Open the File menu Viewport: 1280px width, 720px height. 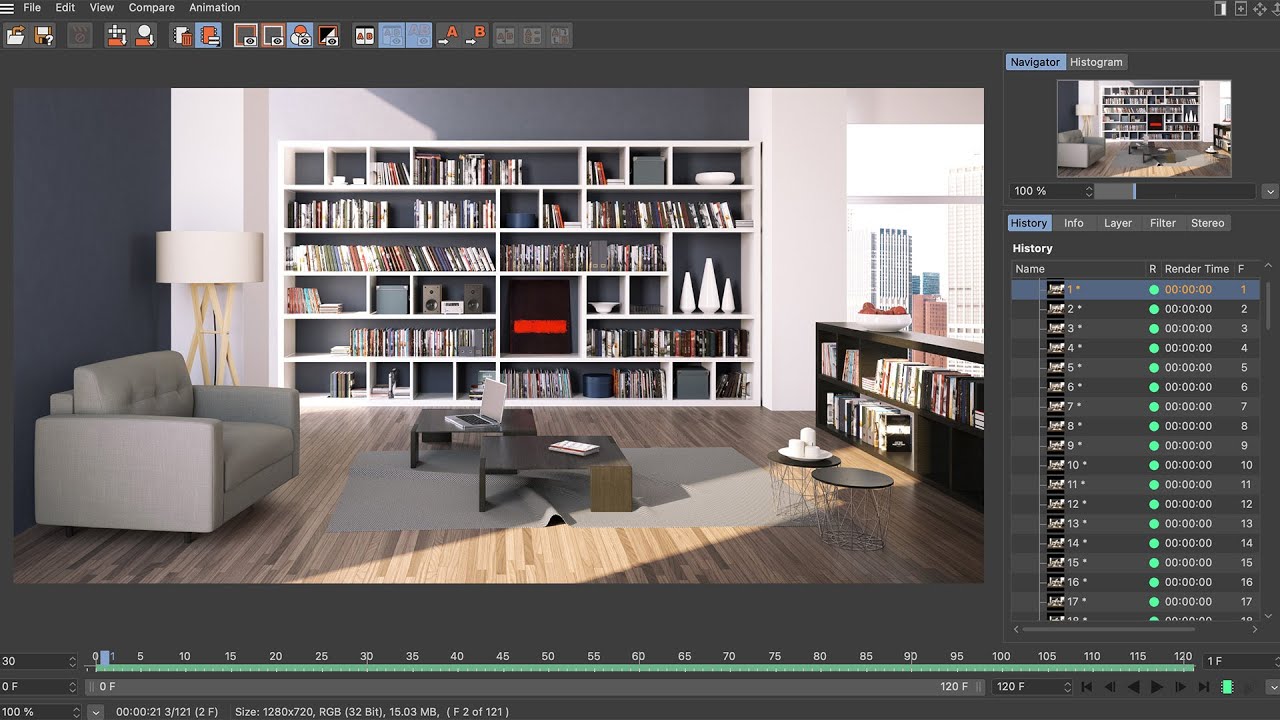point(32,7)
